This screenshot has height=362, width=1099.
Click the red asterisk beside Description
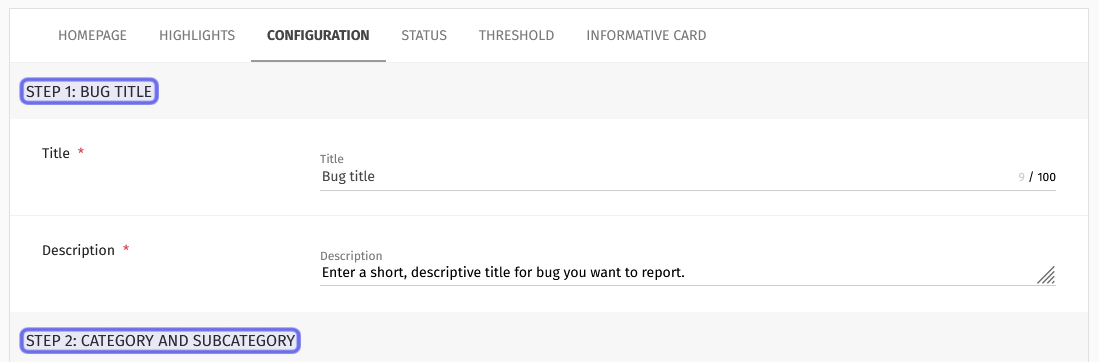[126, 249]
